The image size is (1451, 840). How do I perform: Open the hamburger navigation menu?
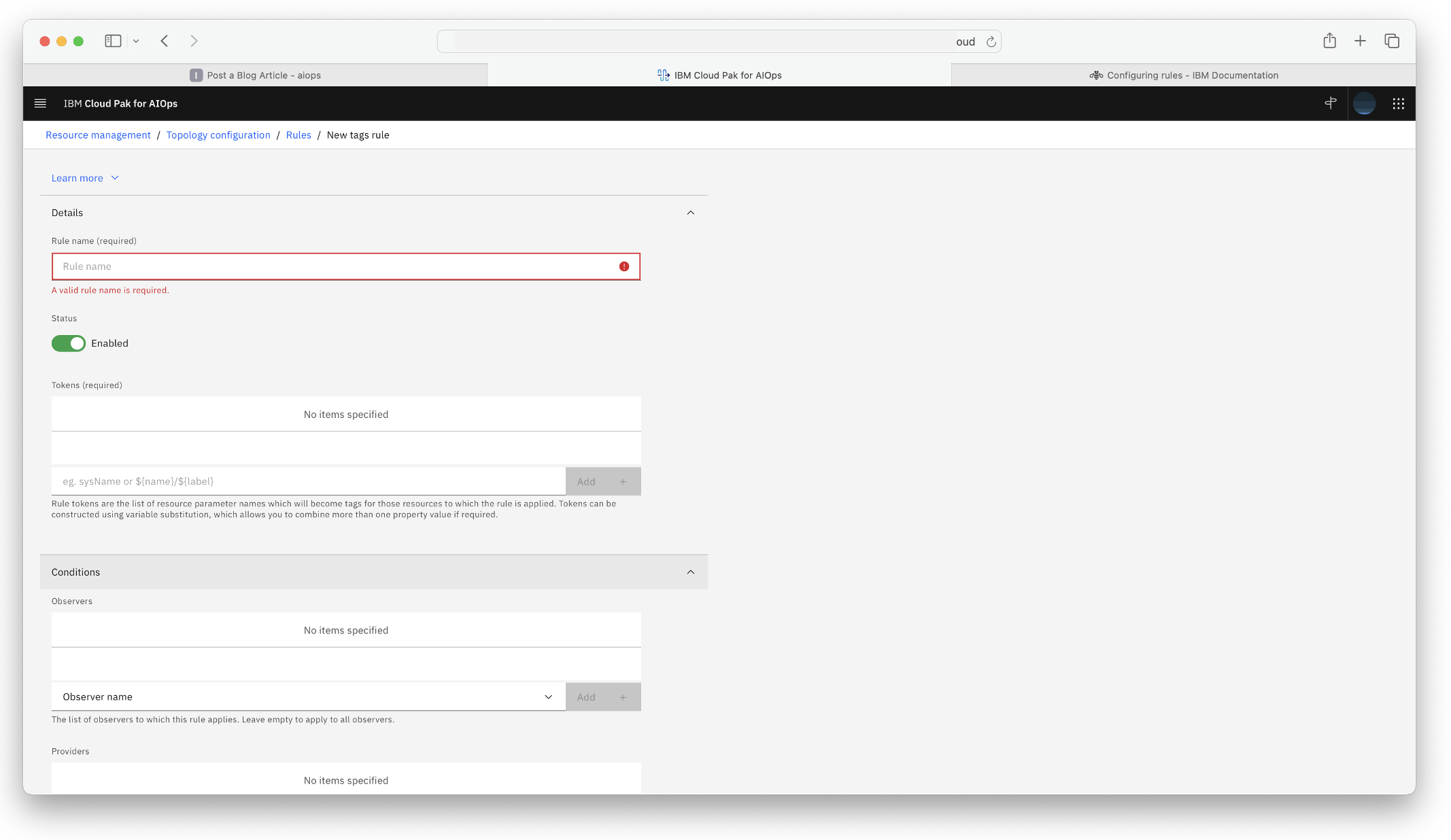coord(40,103)
